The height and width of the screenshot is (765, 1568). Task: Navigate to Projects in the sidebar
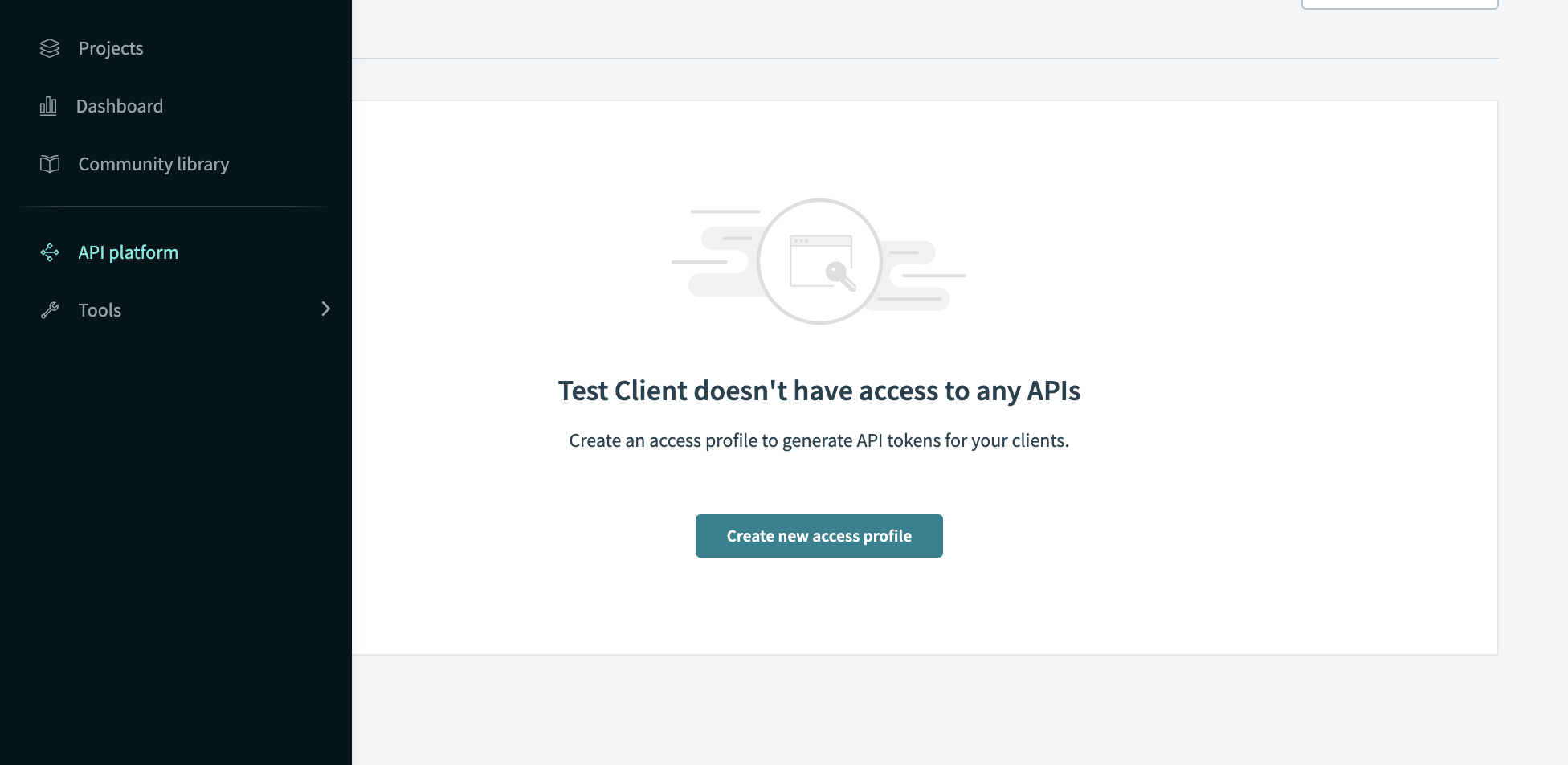pyautogui.click(x=110, y=48)
